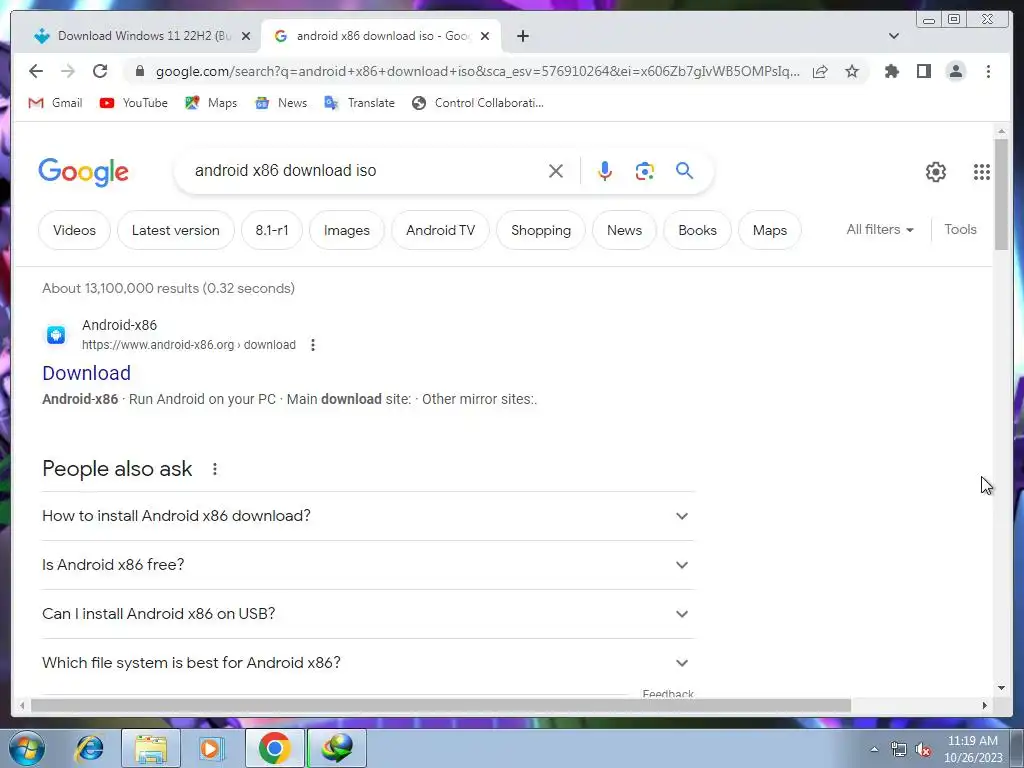This screenshot has height=768, width=1024.
Task: Open Windows Explorer from taskbar
Action: click(x=150, y=748)
